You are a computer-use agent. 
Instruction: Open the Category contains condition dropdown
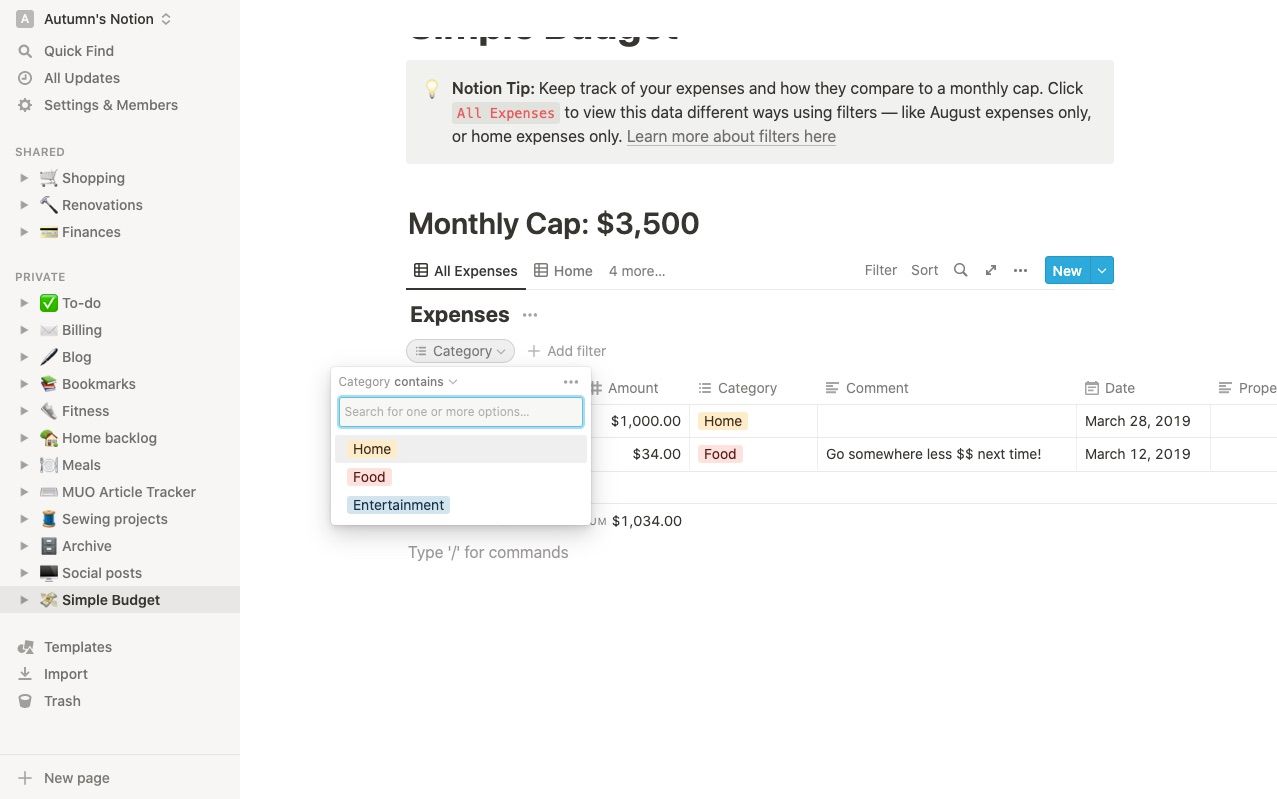[425, 382]
